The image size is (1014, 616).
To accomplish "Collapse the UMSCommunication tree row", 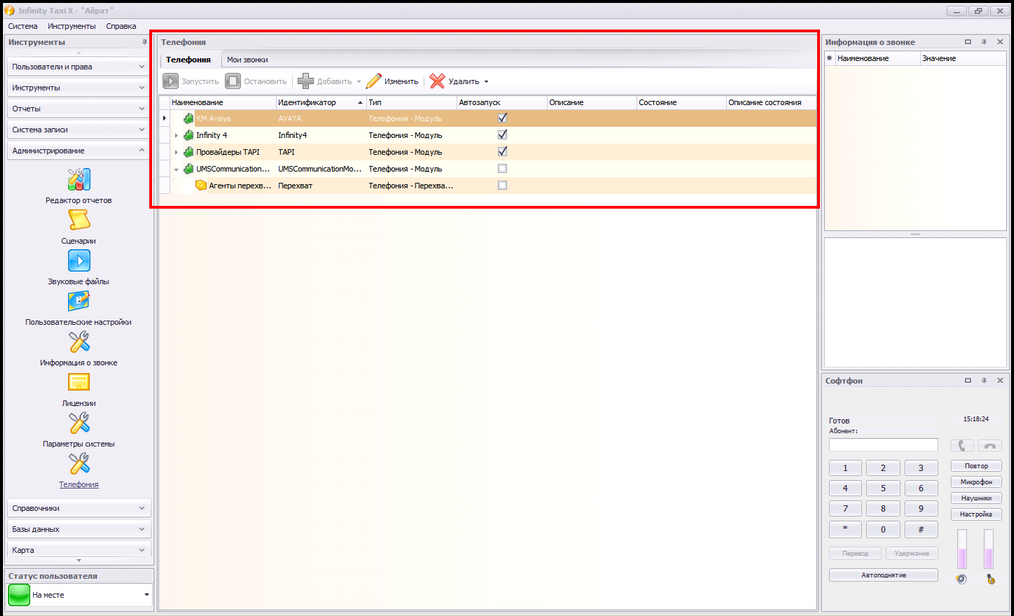I will [x=176, y=169].
